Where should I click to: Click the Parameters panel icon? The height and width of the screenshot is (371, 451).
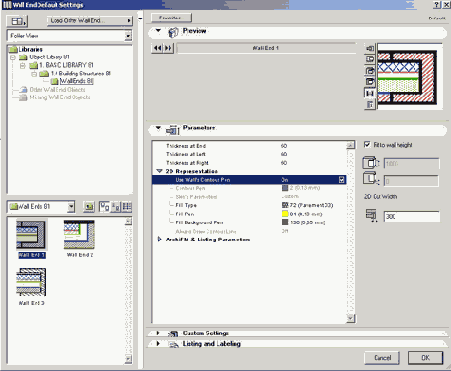173,130
